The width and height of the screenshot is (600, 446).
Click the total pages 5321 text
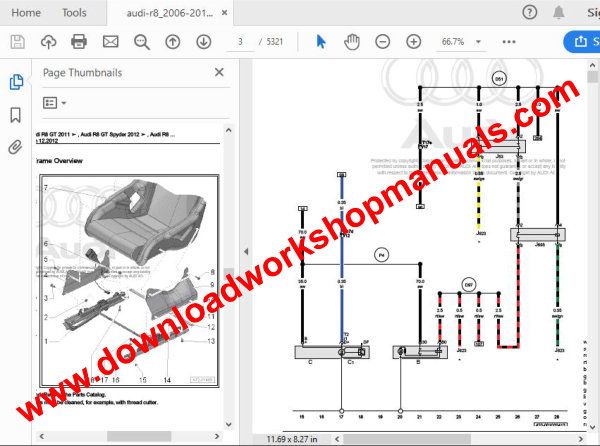click(274, 42)
